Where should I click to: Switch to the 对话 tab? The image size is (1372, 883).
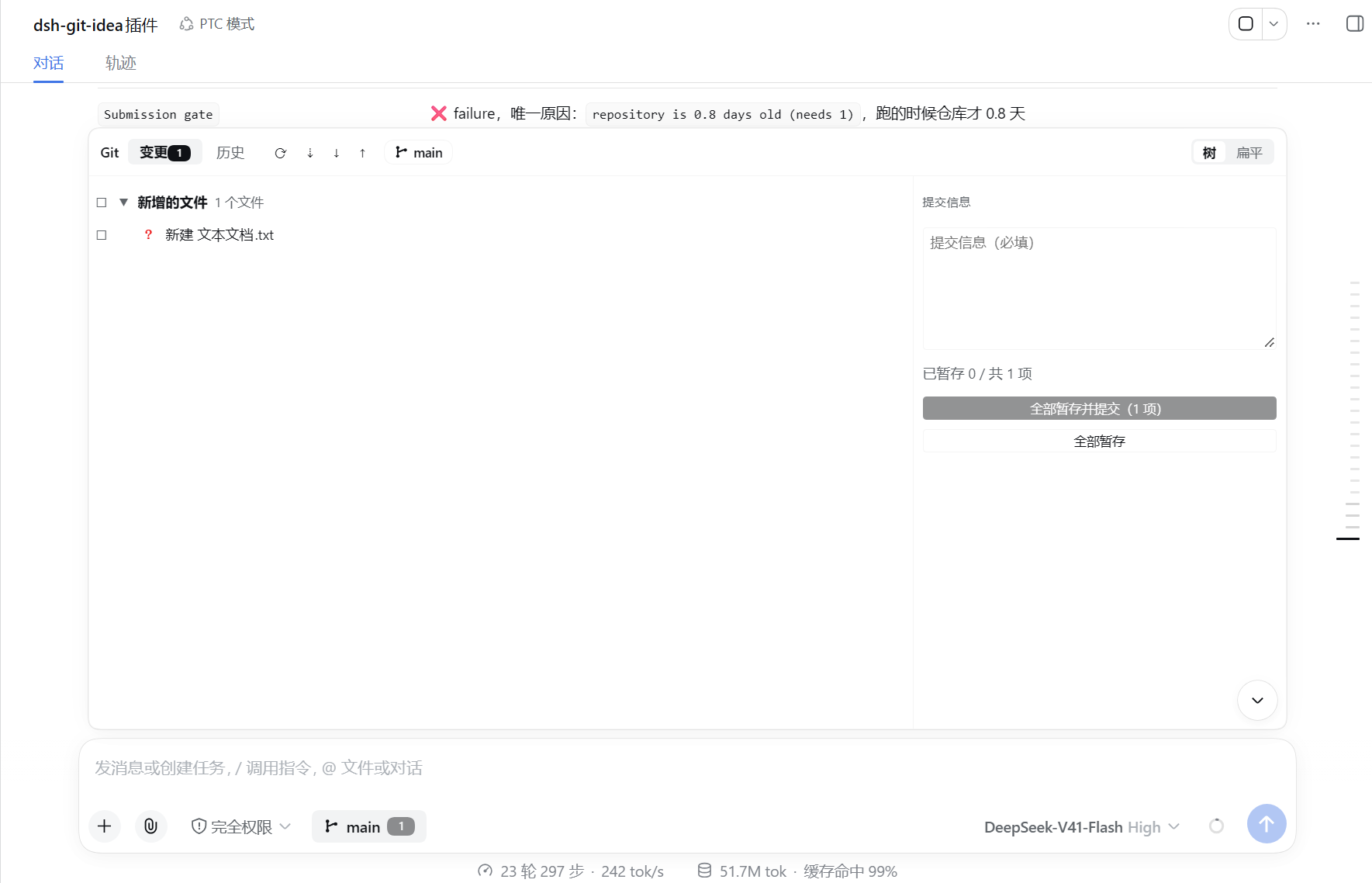[x=48, y=63]
